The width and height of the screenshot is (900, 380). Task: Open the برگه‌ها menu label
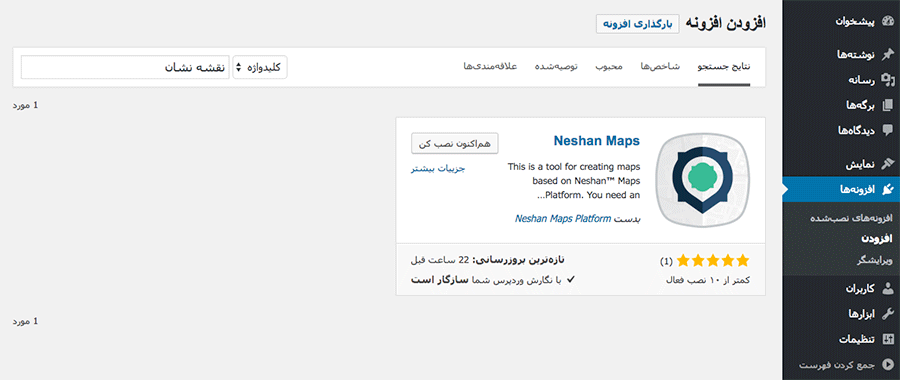(860, 106)
